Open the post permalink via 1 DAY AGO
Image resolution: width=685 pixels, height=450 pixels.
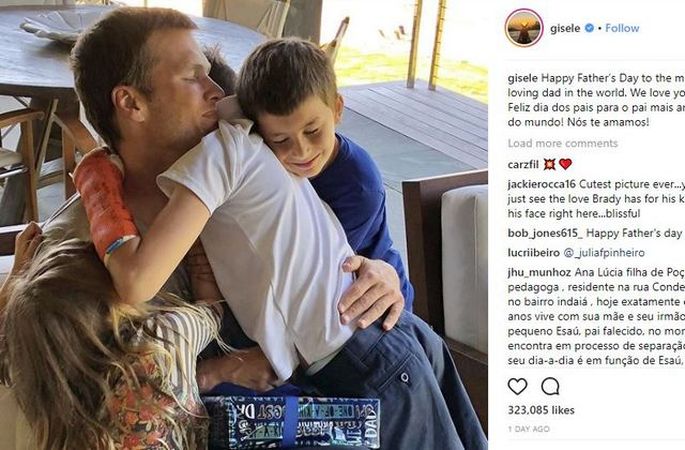(x=529, y=429)
